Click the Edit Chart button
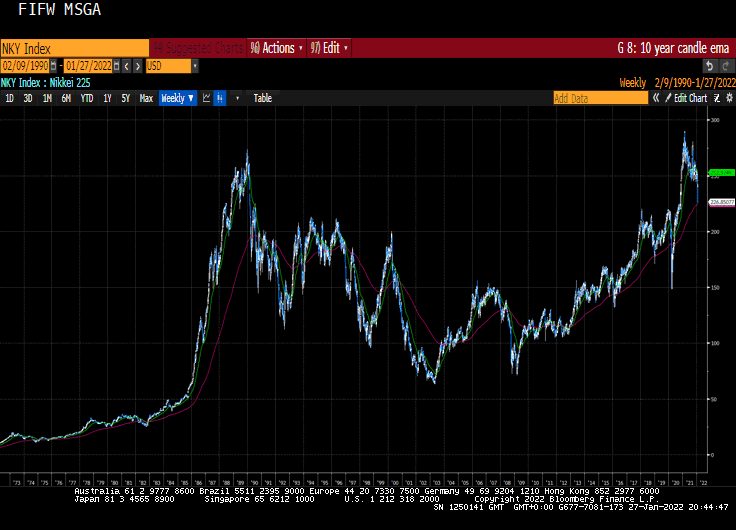Viewport: 736px width, 530px height. tap(688, 98)
